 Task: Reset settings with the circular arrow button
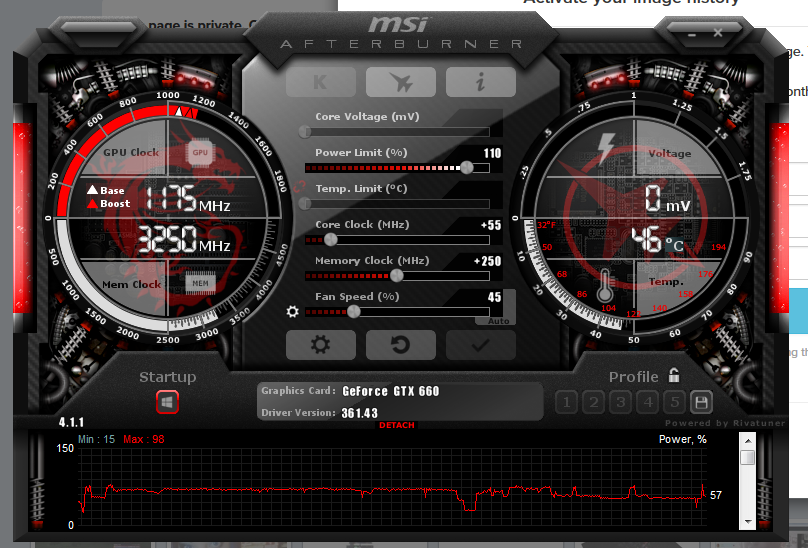(x=401, y=345)
